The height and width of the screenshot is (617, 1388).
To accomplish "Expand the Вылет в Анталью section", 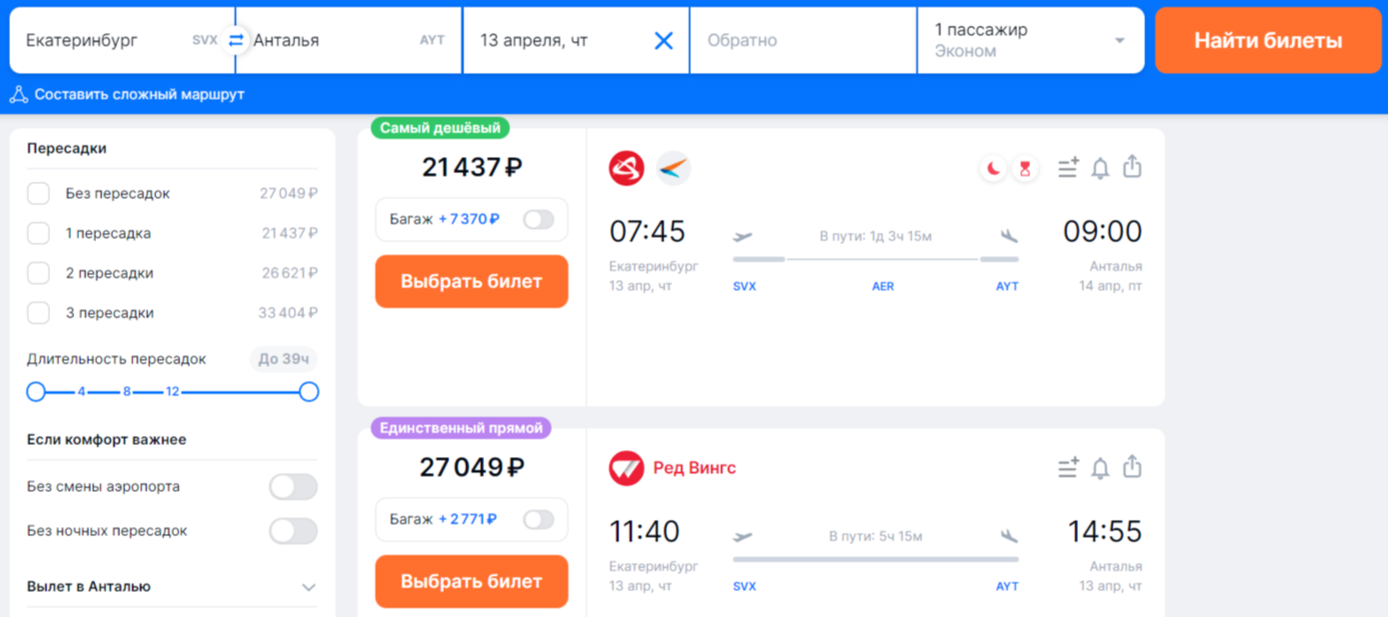I will [308, 587].
